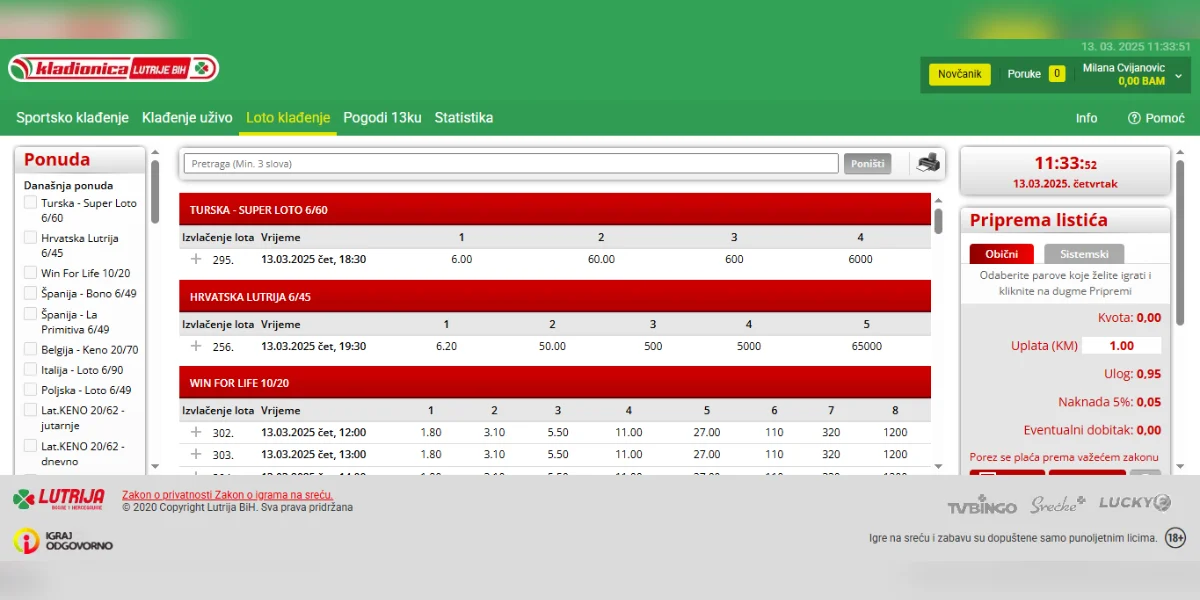Enable the Belgija - Keno 20/70 checkbox
The height and width of the screenshot is (600, 1200).
[31, 349]
